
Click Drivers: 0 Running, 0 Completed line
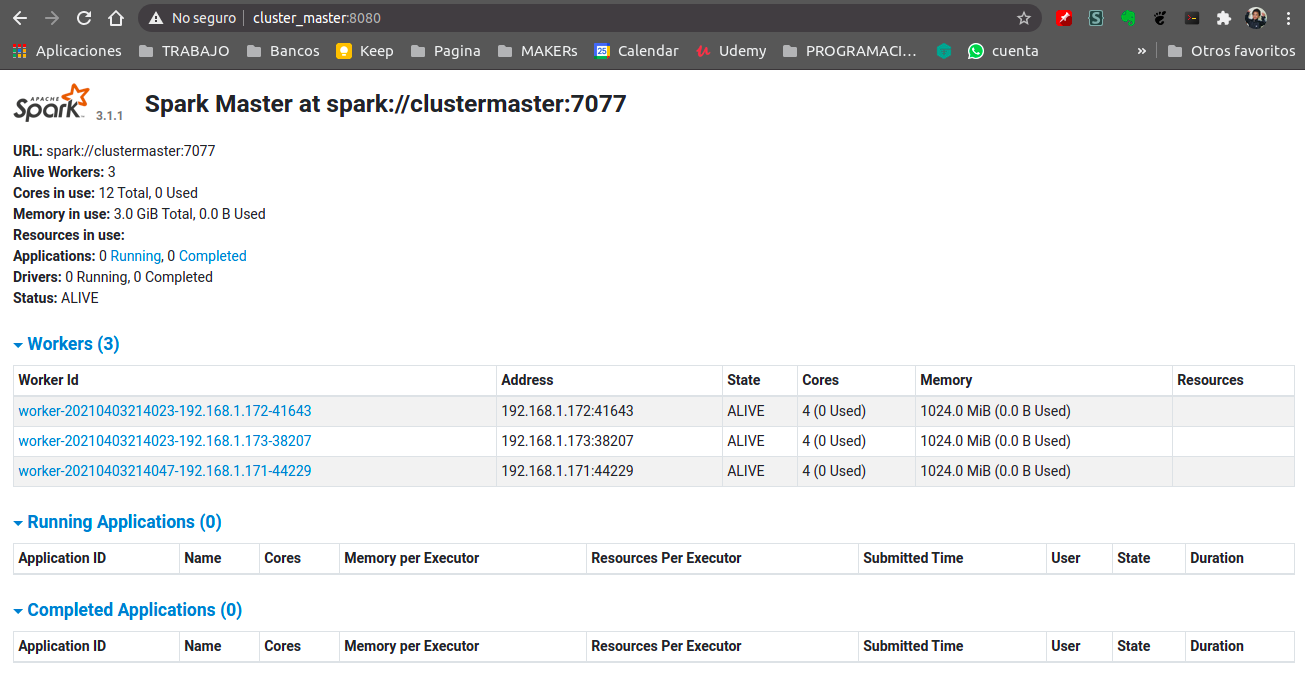click(113, 277)
